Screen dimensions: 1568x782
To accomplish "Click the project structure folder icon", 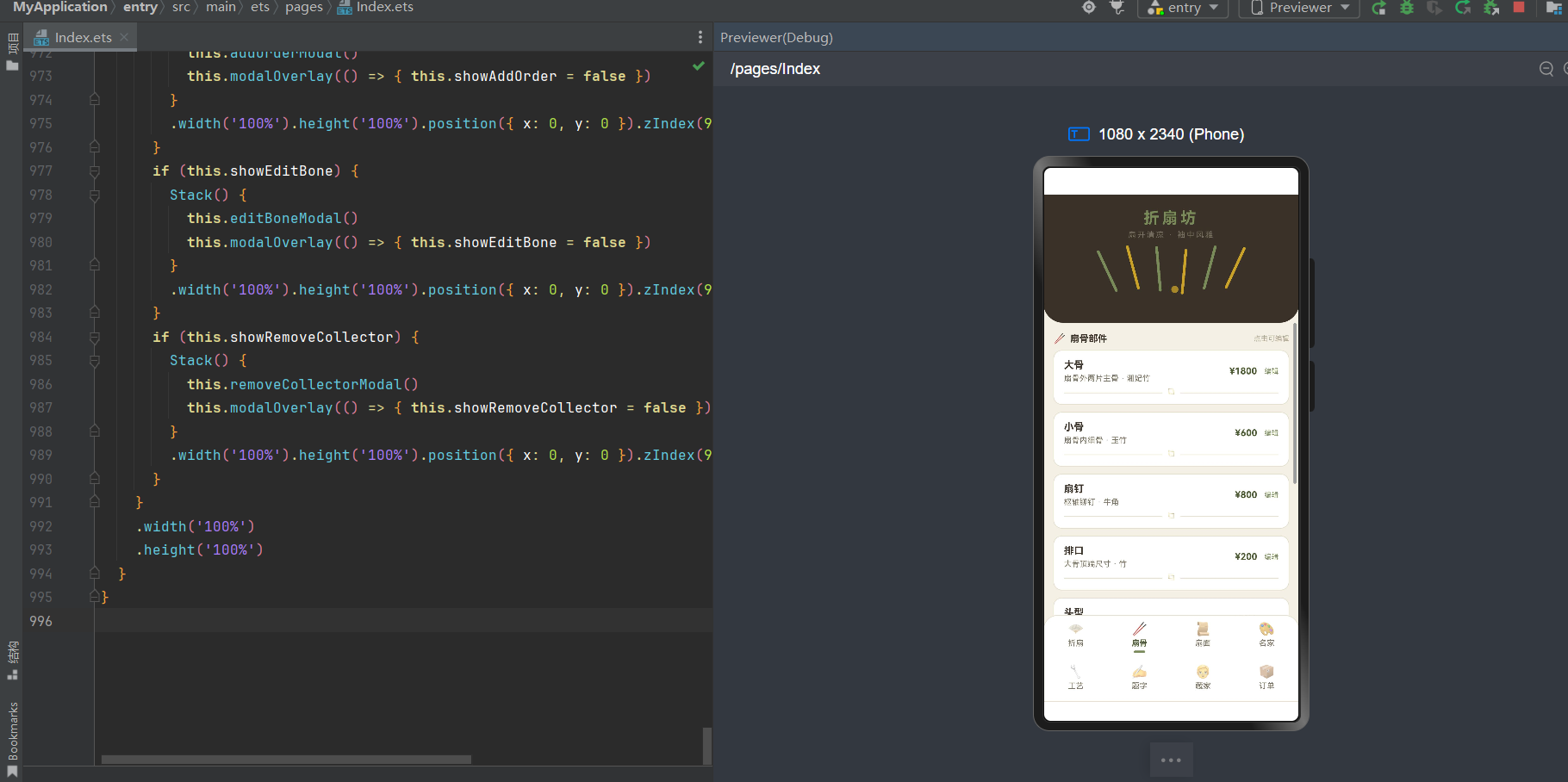I will tap(1554, 8).
